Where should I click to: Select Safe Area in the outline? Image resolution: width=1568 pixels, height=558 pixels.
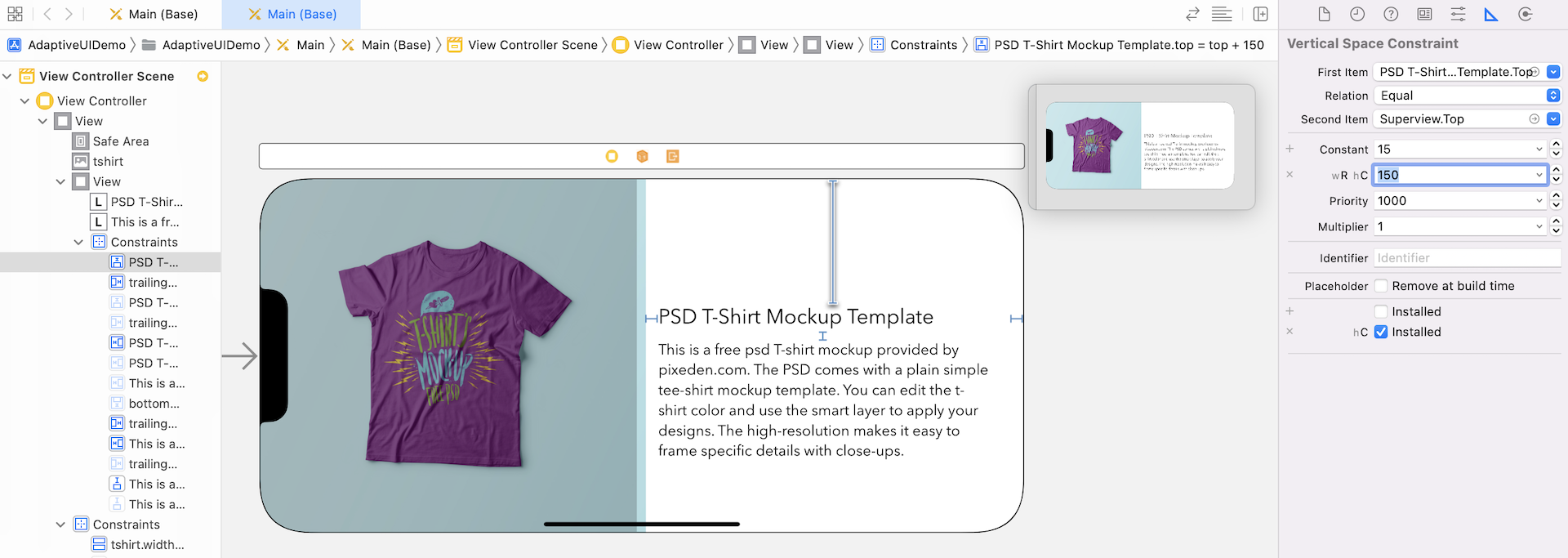pyautogui.click(x=120, y=141)
